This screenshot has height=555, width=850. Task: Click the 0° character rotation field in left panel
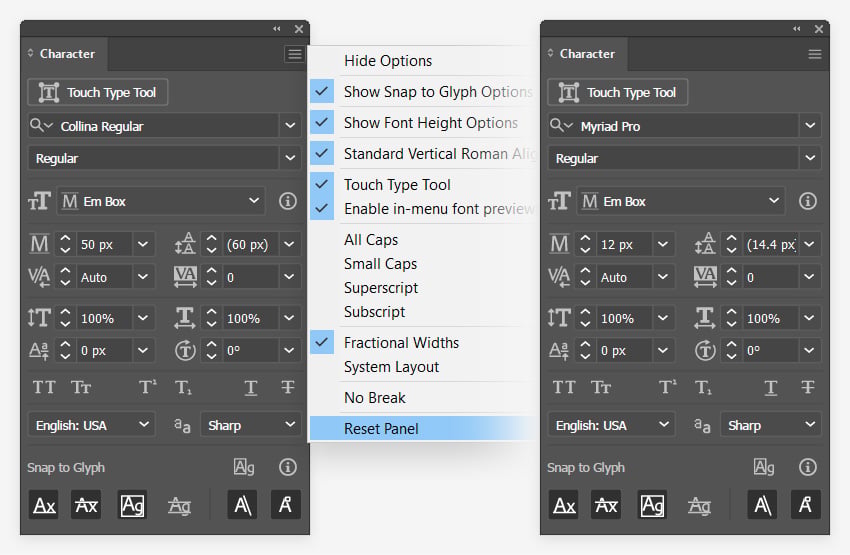(x=251, y=351)
